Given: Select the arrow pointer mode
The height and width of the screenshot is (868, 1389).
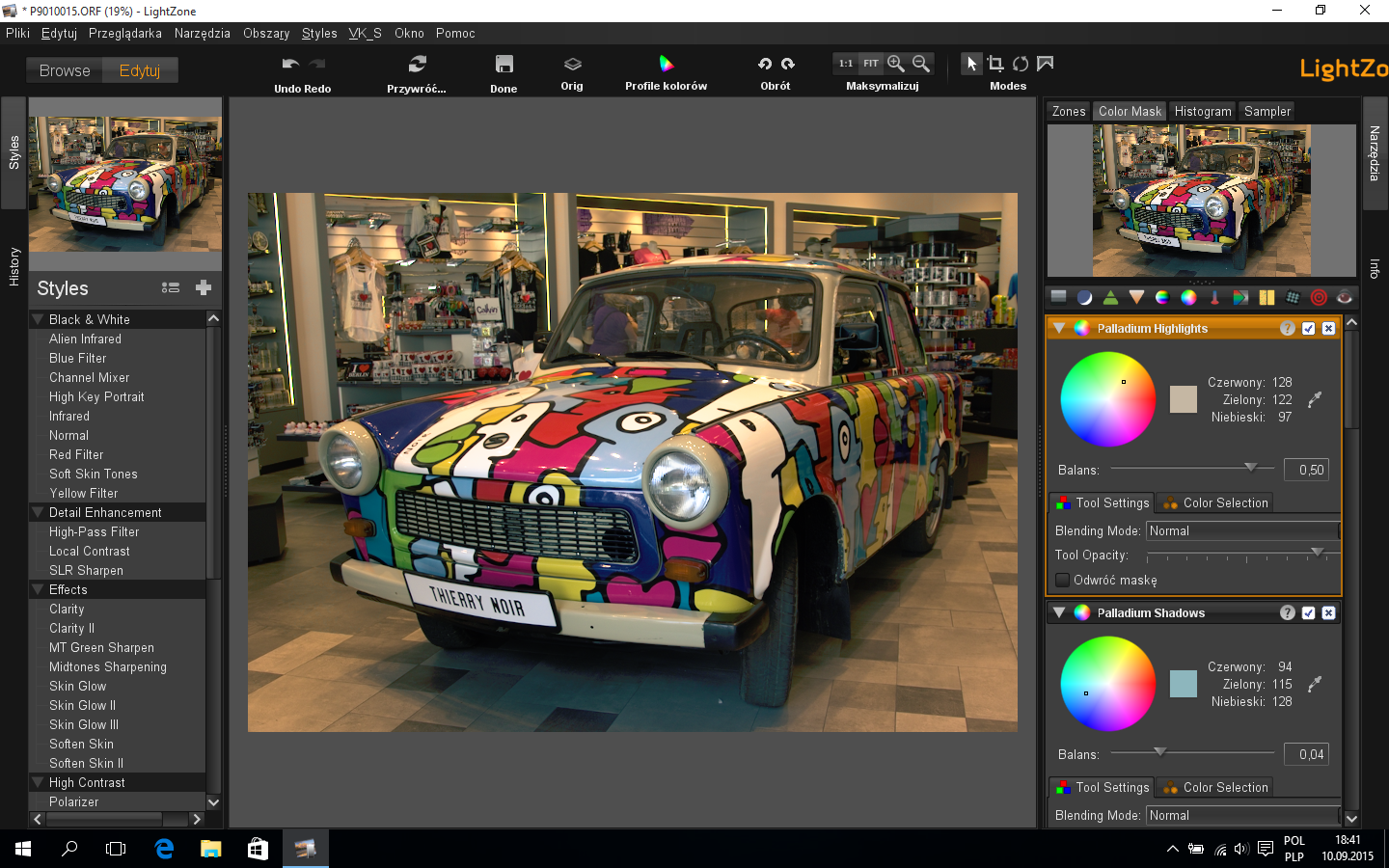Looking at the screenshot, I should [971, 64].
